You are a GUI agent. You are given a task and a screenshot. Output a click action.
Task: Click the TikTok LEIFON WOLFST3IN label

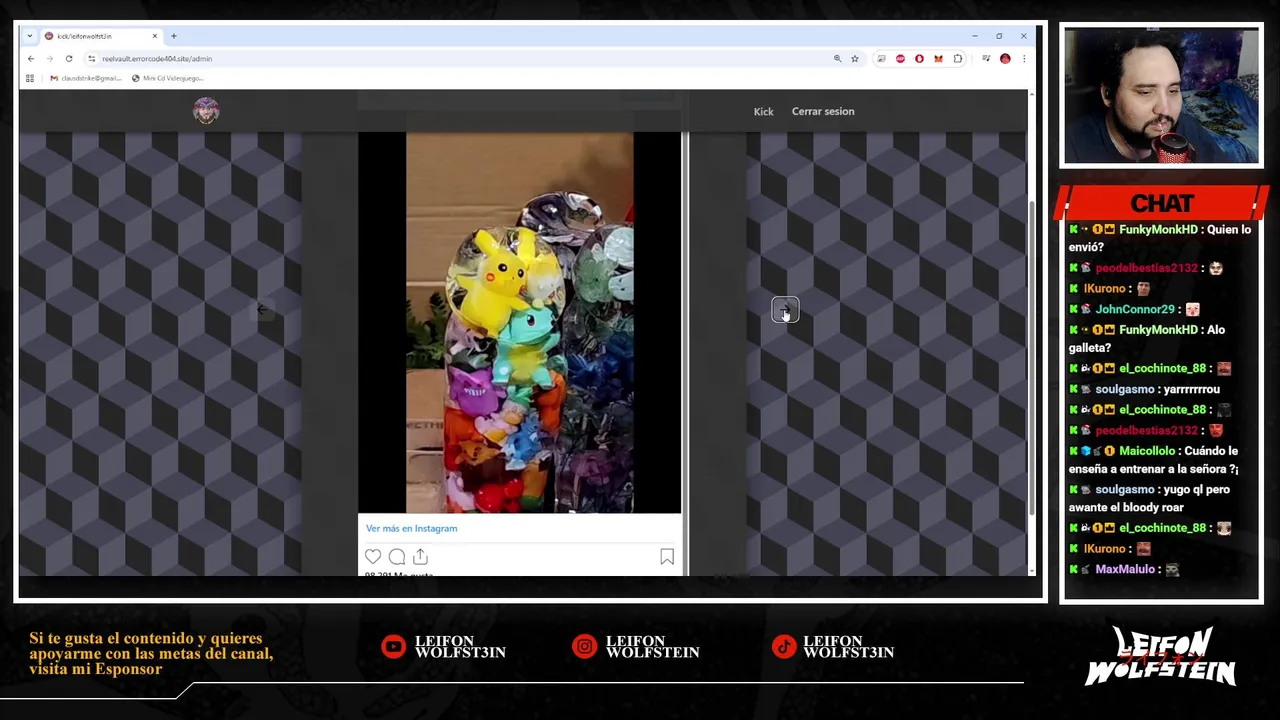coord(848,647)
